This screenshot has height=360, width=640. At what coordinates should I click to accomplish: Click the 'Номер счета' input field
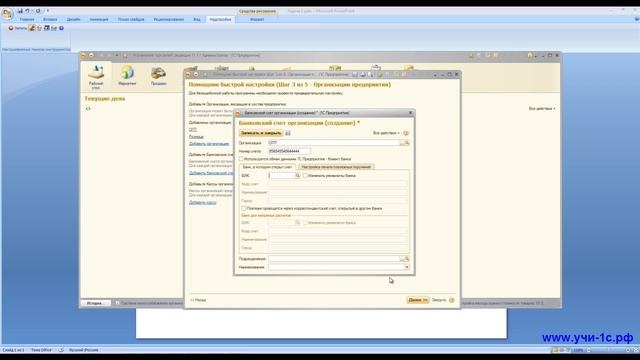coord(289,151)
